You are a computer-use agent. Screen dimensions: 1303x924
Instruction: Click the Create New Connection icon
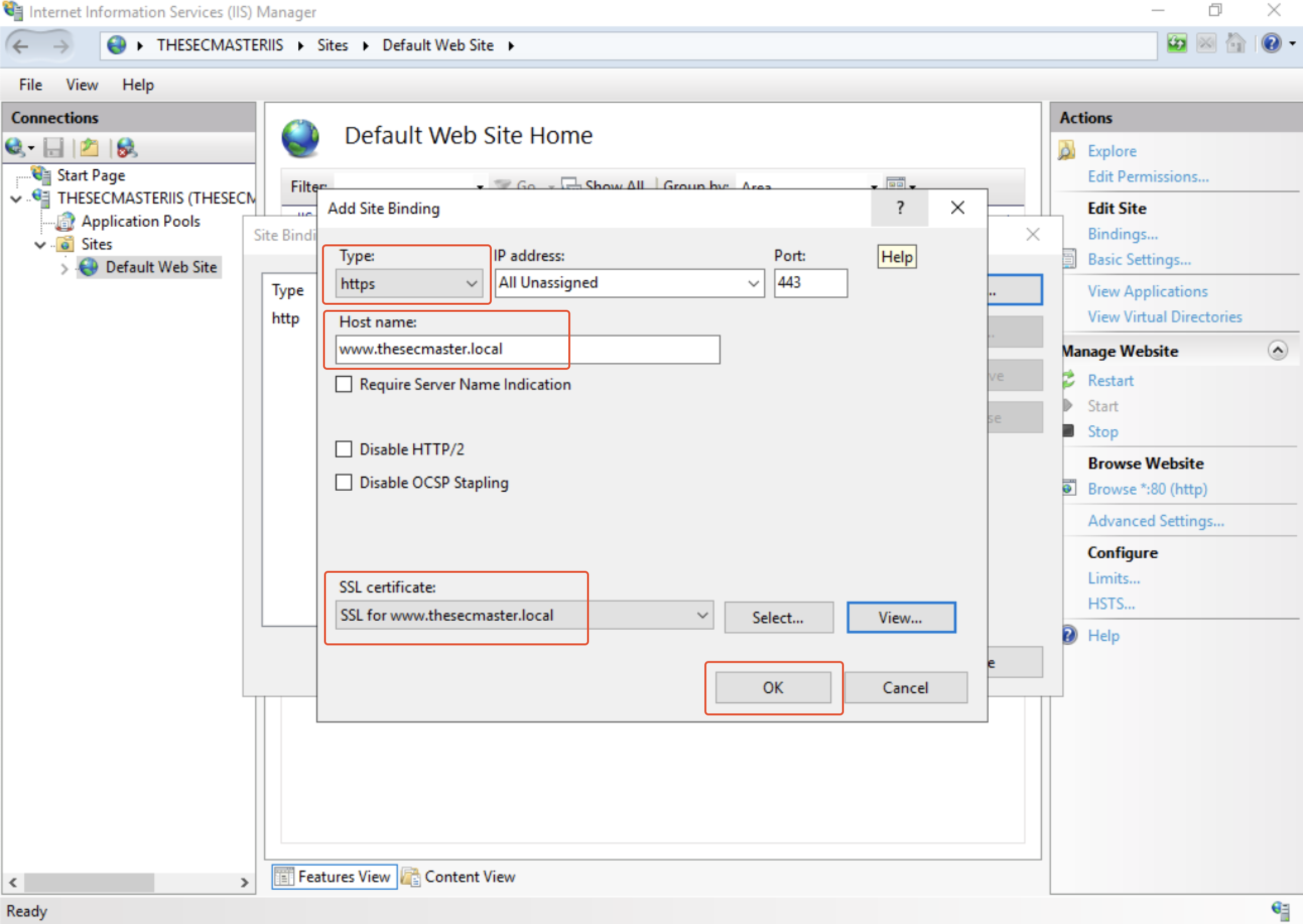coord(15,147)
